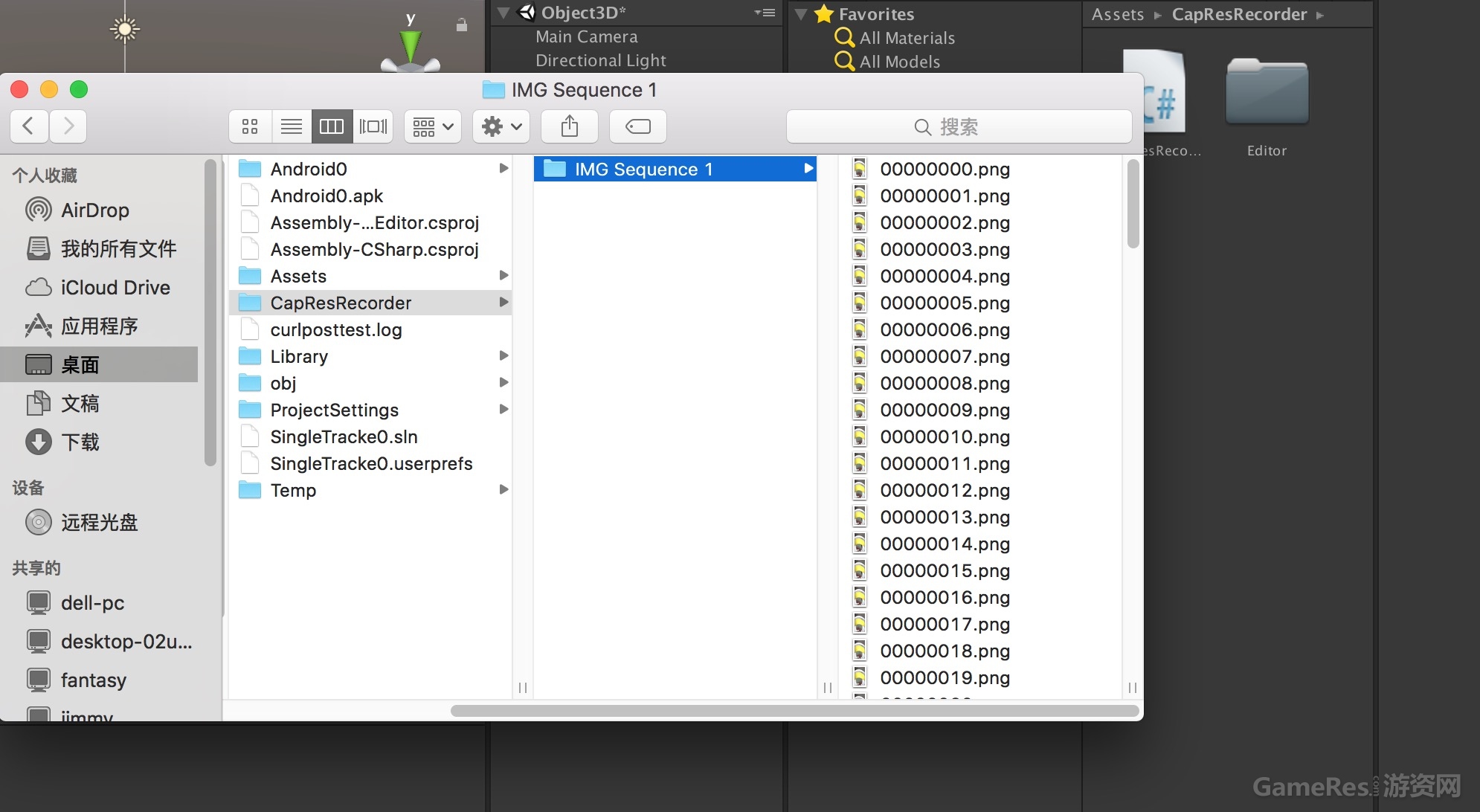
Task: Select SingleTracke0.userprefs file
Action: 370,463
